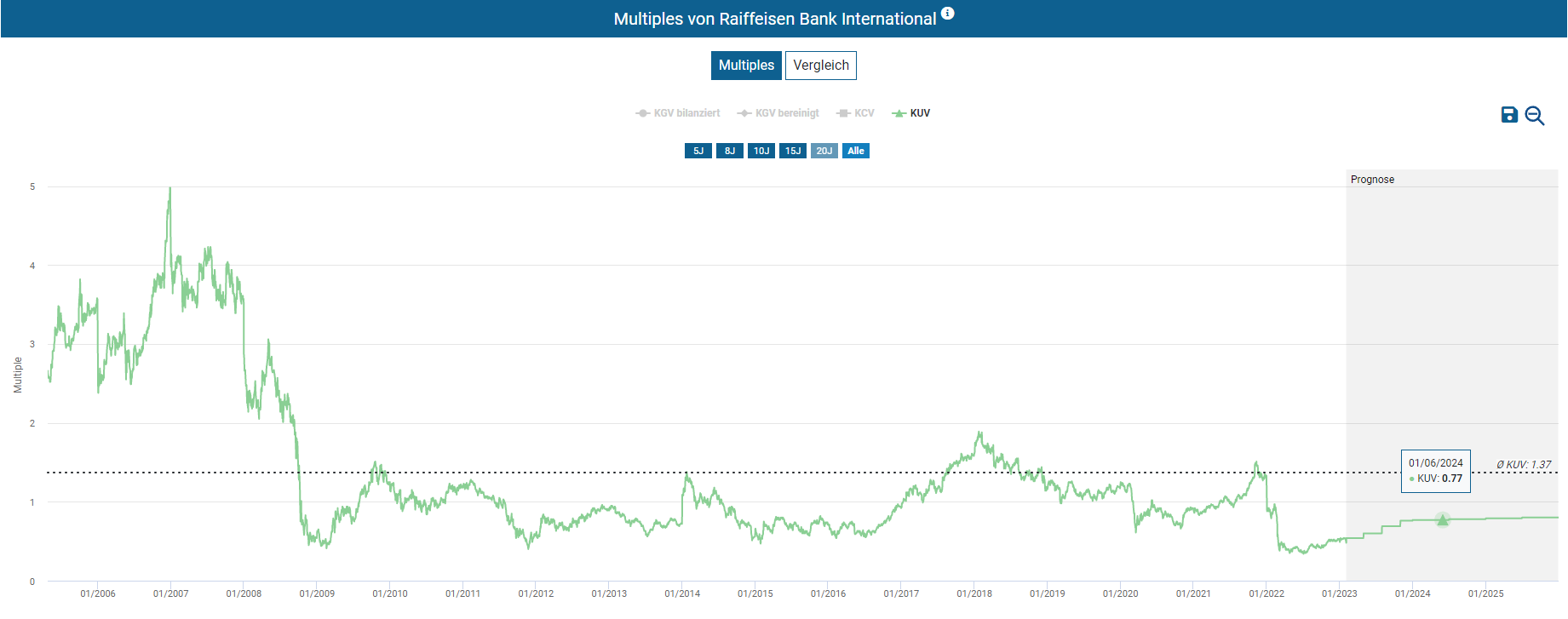The height and width of the screenshot is (619, 1568).
Task: Show the KGV bilanziert series
Action: coord(678,113)
